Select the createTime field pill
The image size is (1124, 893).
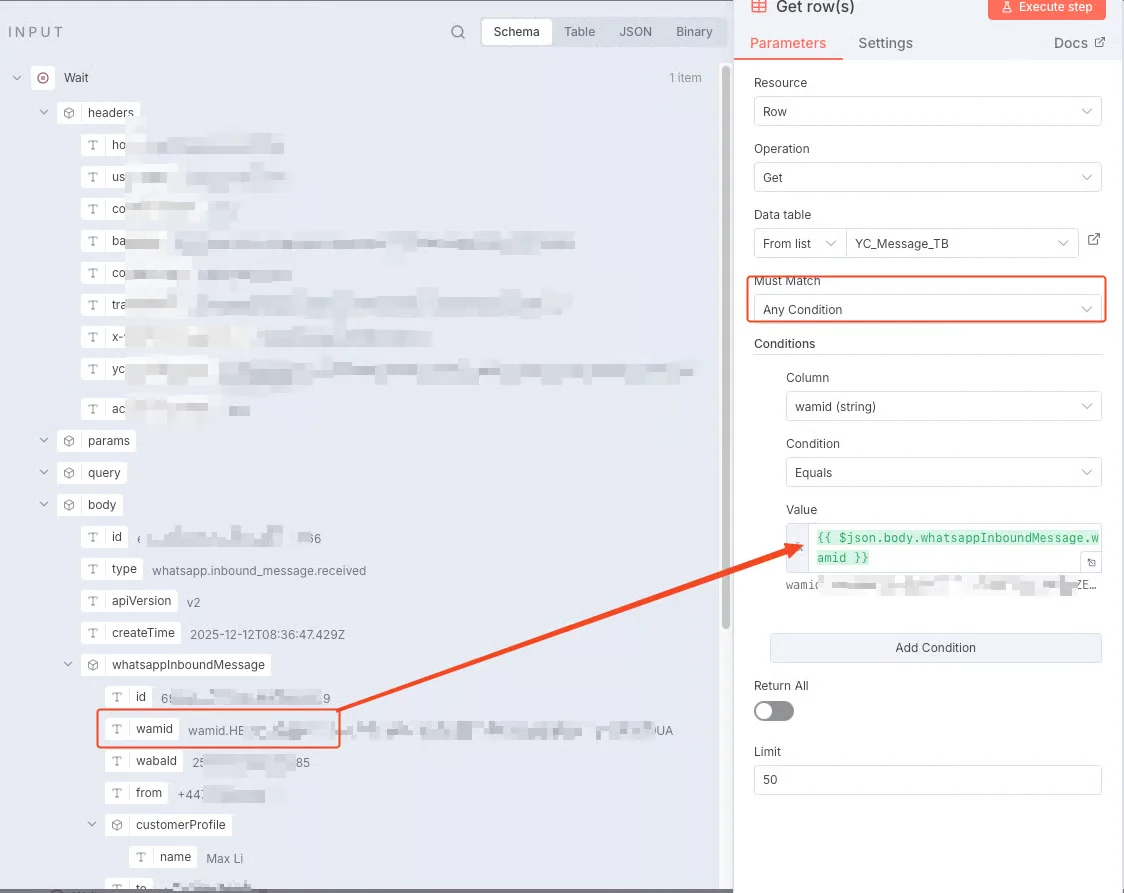pos(131,633)
